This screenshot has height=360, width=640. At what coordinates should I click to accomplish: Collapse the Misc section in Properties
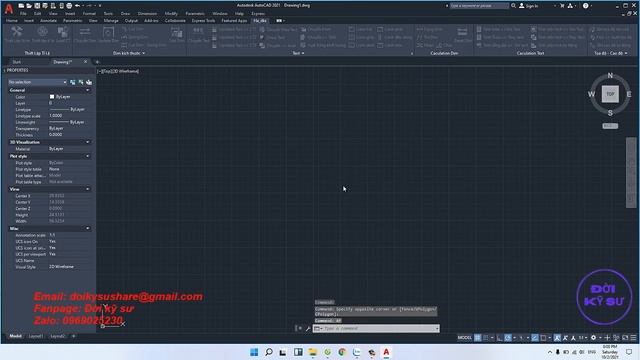[88, 228]
